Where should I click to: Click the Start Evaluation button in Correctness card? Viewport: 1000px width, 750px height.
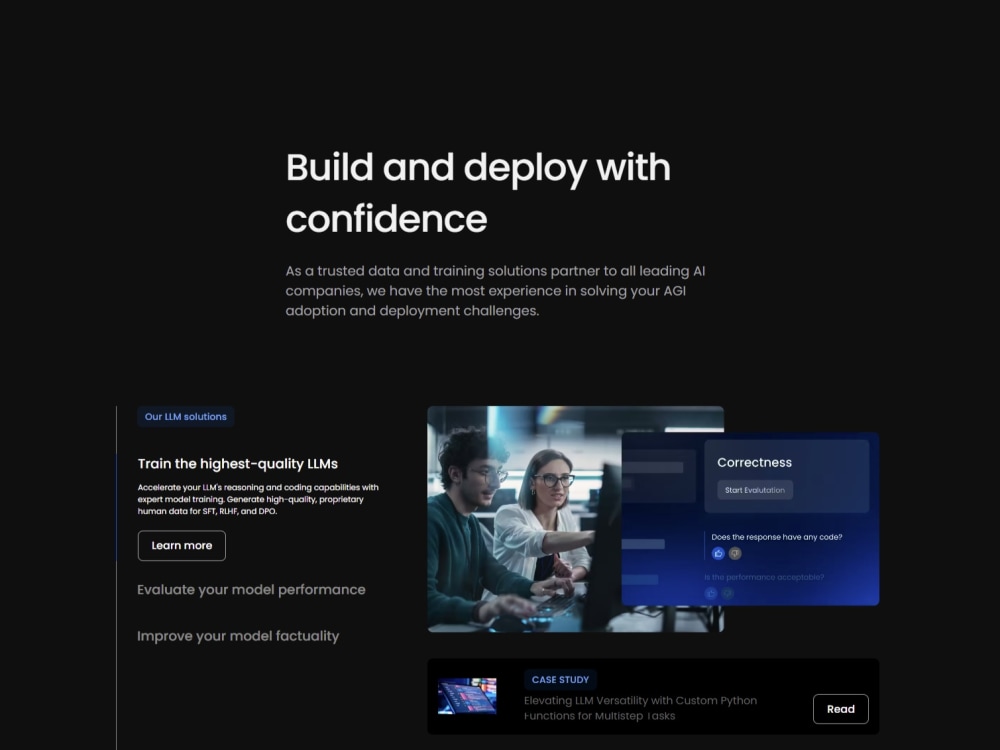pyautogui.click(x=755, y=490)
